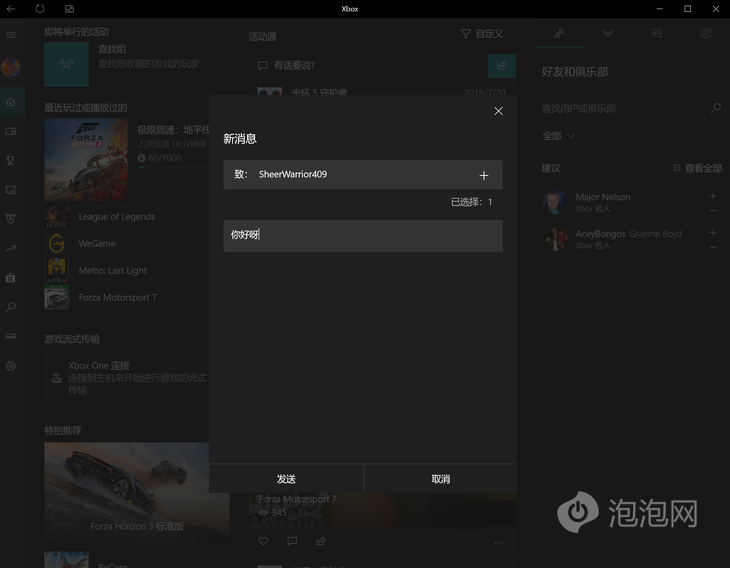Screen dimensions: 730x568
Task: Open the Achievements trophy icon
Action: [11, 161]
